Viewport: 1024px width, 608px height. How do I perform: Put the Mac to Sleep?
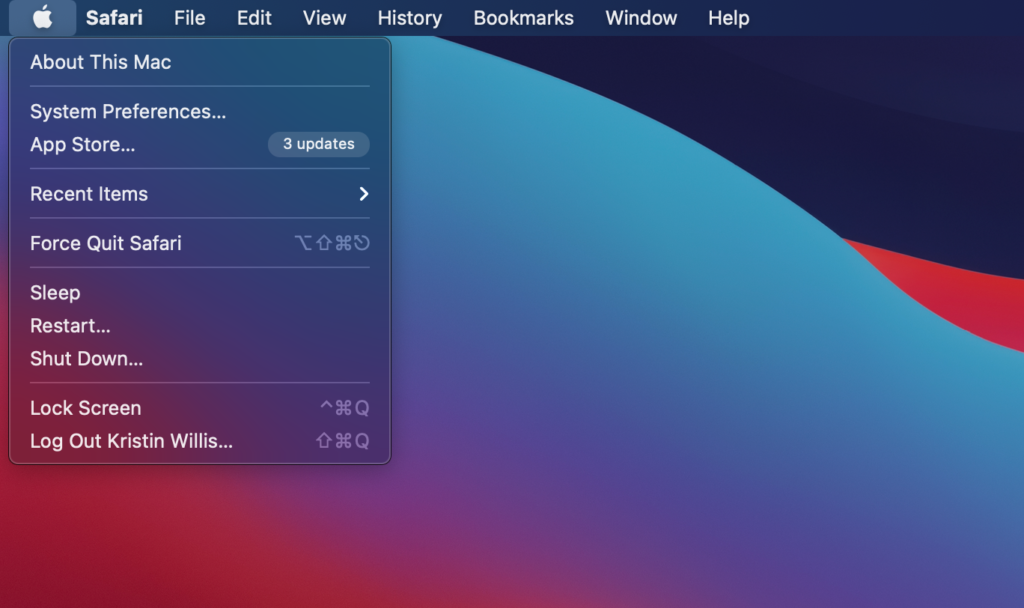(200, 293)
